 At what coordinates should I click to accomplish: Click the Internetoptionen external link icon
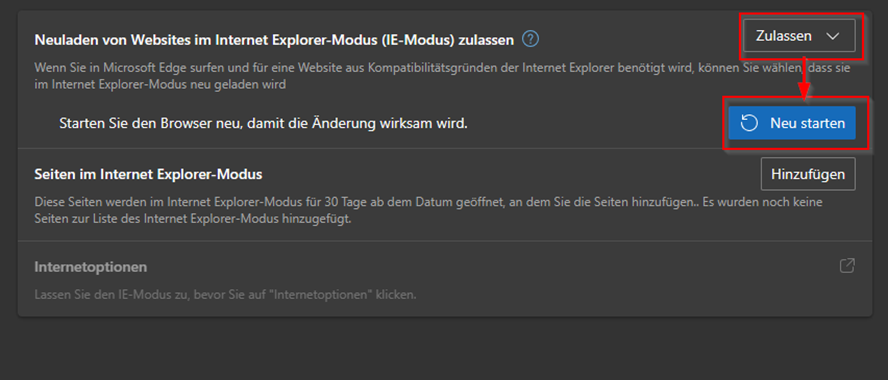point(847,266)
